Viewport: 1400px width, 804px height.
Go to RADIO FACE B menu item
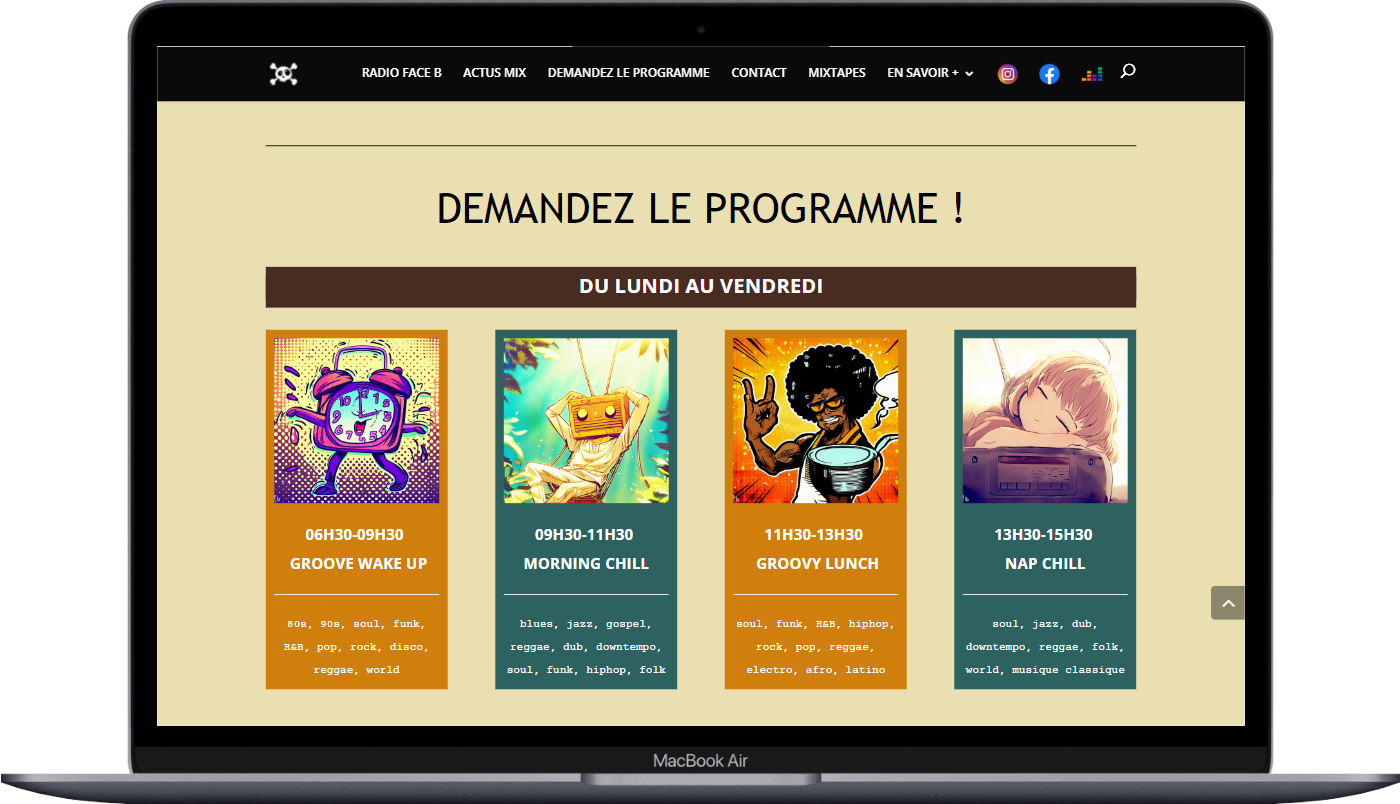pos(401,73)
